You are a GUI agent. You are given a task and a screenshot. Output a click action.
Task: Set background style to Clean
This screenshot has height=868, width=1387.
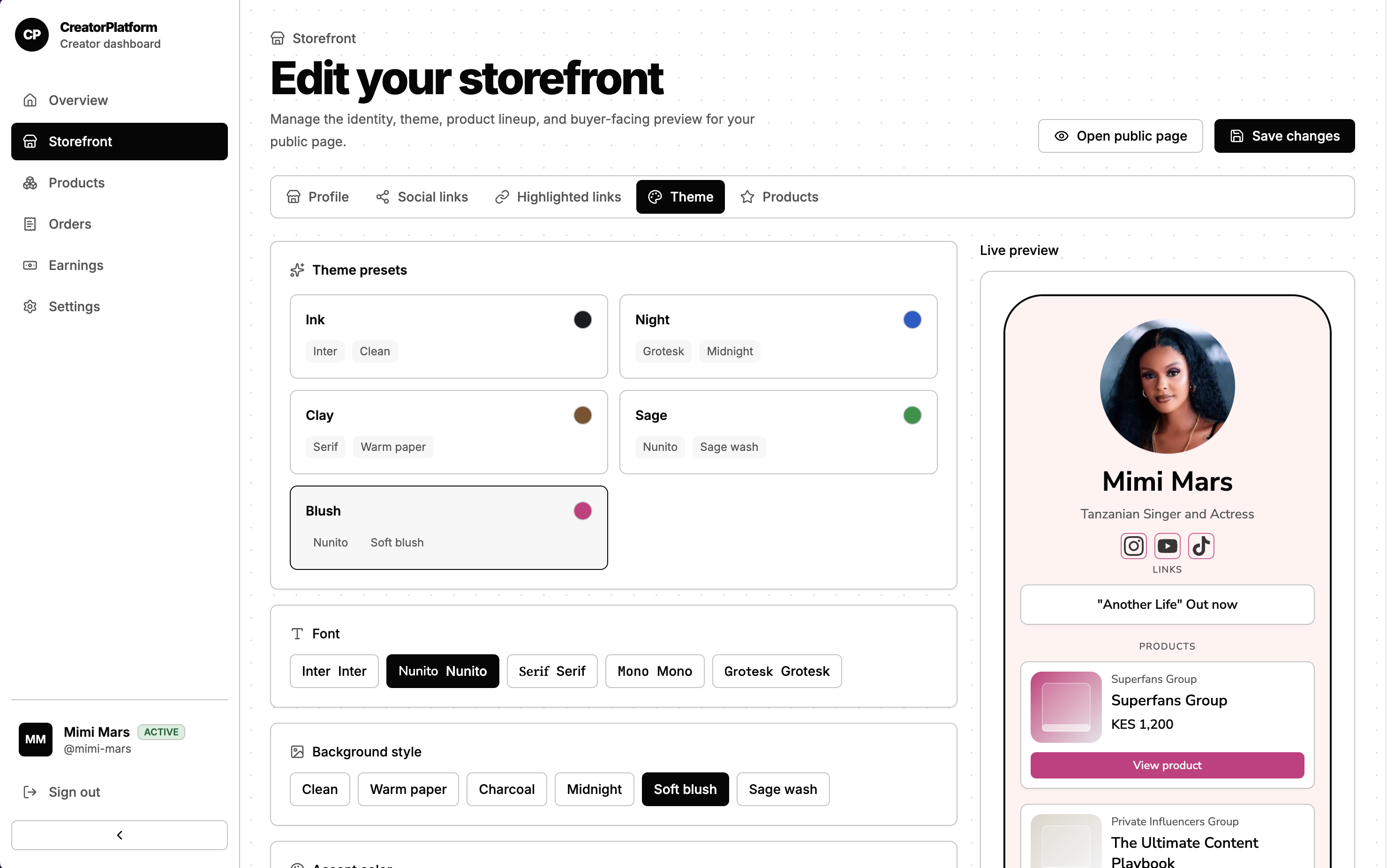(320, 789)
